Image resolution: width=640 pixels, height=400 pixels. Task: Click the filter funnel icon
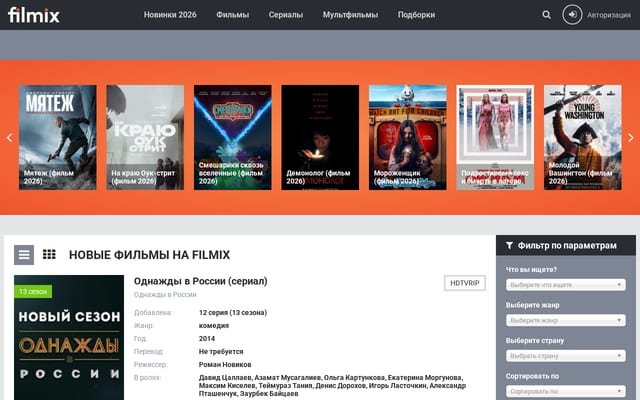[509, 245]
